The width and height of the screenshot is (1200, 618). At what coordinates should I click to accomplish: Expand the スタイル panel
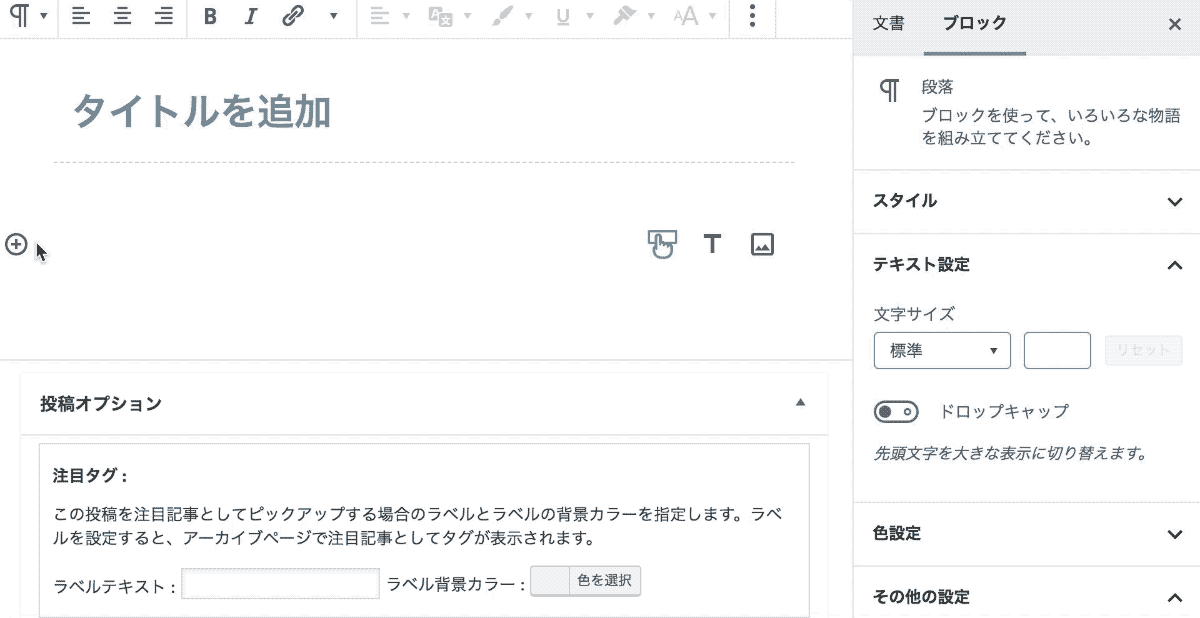coord(1026,201)
